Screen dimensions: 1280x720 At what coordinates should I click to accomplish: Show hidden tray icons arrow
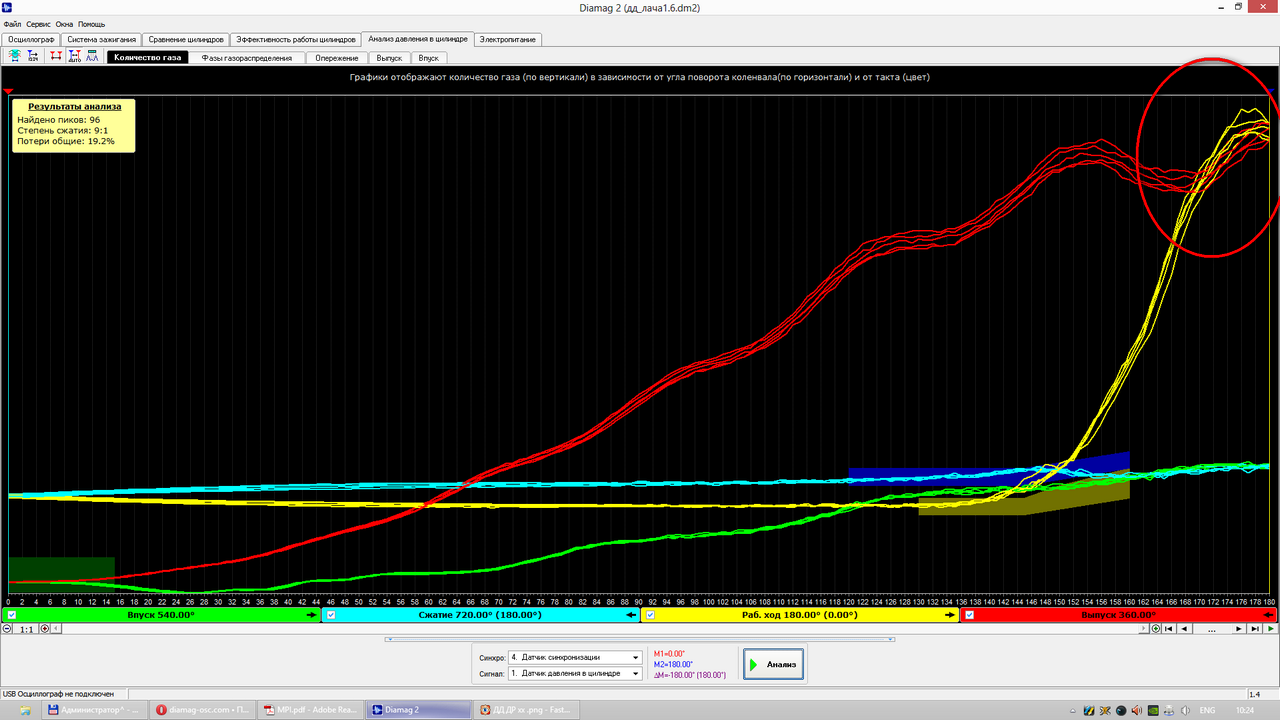(x=1073, y=710)
